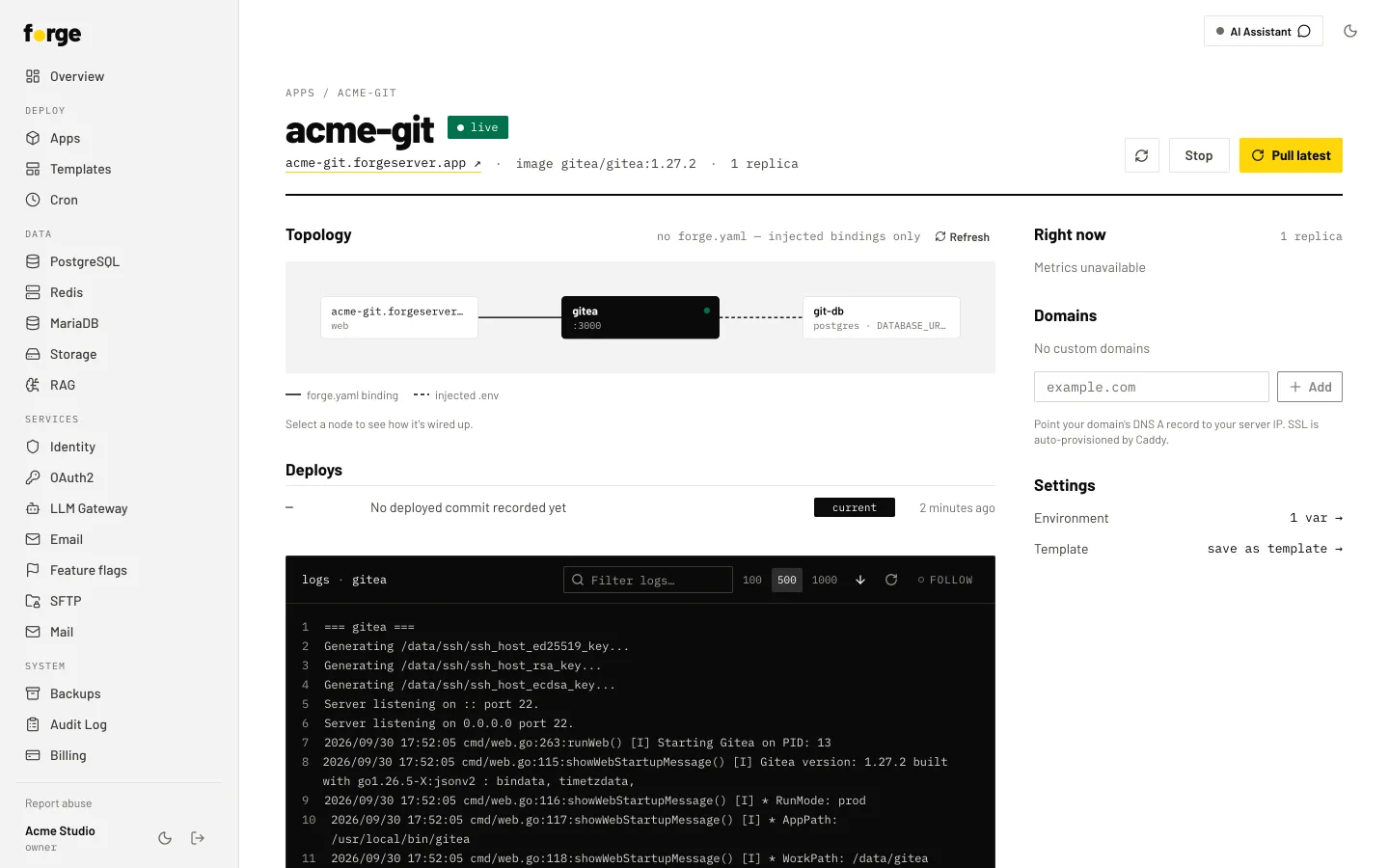Open Overview in the sidebar
Viewport: 1389px width, 868px height.
(x=120, y=76)
